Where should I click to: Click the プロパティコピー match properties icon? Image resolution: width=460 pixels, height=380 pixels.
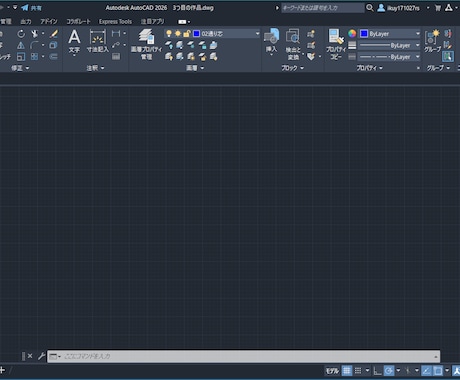[x=336, y=44]
